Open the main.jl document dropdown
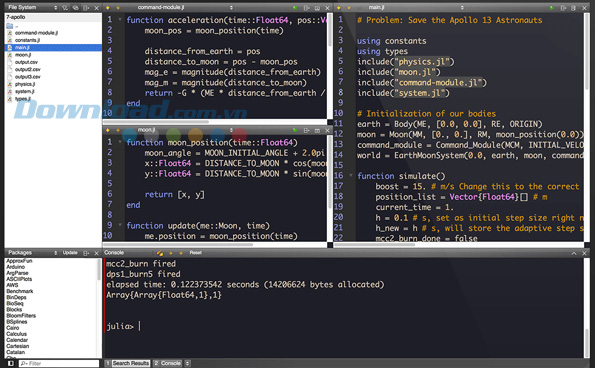The width and height of the screenshot is (595, 368). pyautogui.click(x=462, y=8)
